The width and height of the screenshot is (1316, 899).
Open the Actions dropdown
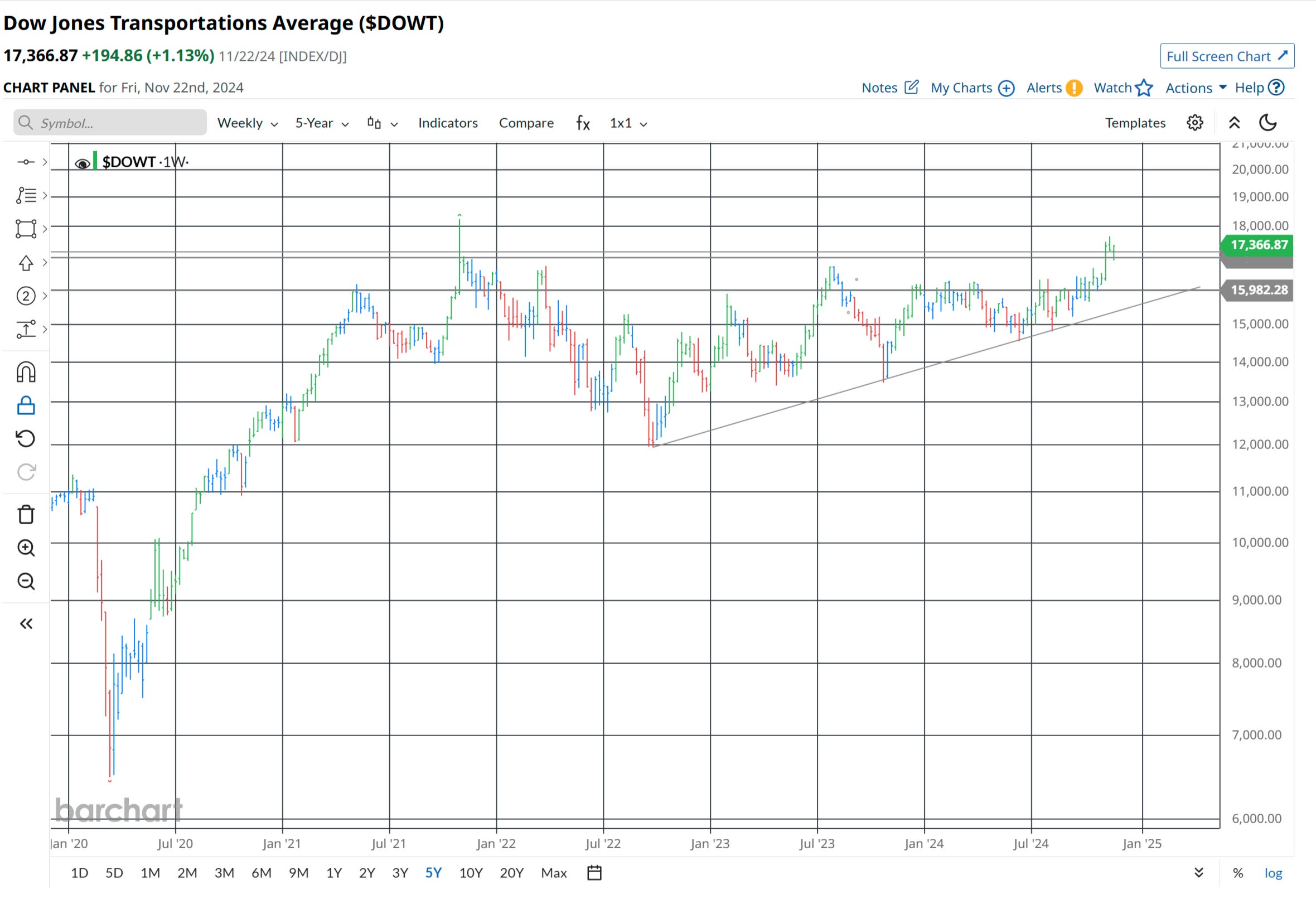tap(1196, 88)
